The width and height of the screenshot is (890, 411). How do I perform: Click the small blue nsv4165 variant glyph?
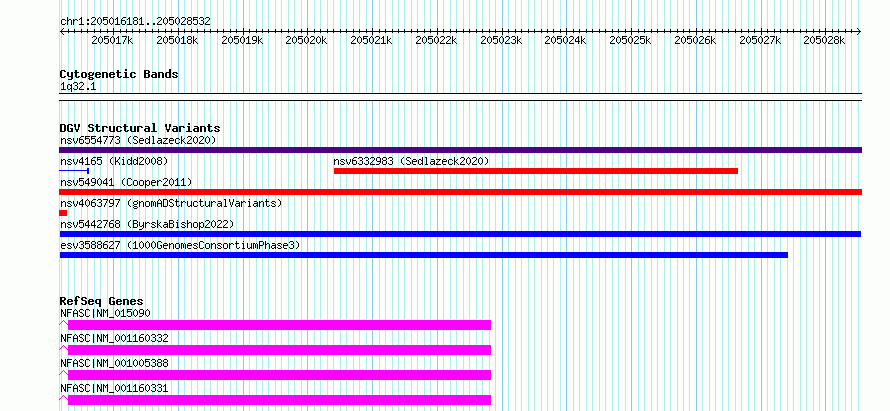[x=74, y=171]
